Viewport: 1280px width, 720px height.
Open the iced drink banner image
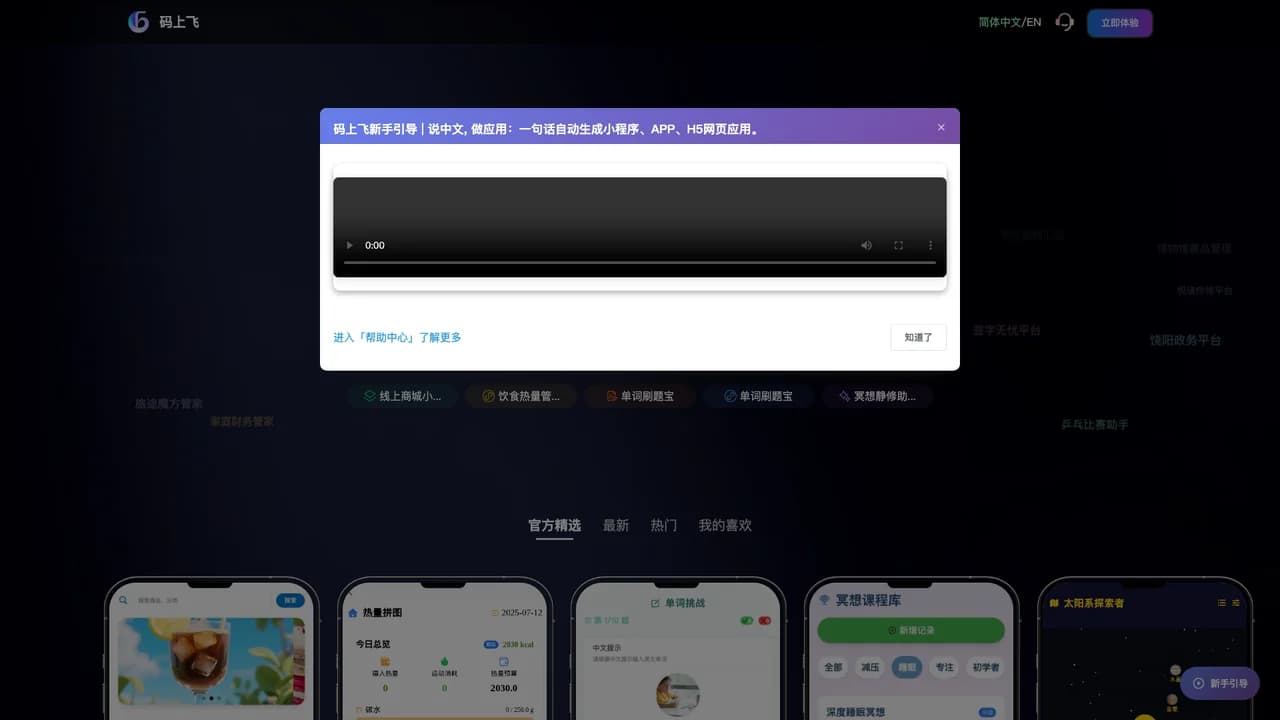pyautogui.click(x=211, y=660)
